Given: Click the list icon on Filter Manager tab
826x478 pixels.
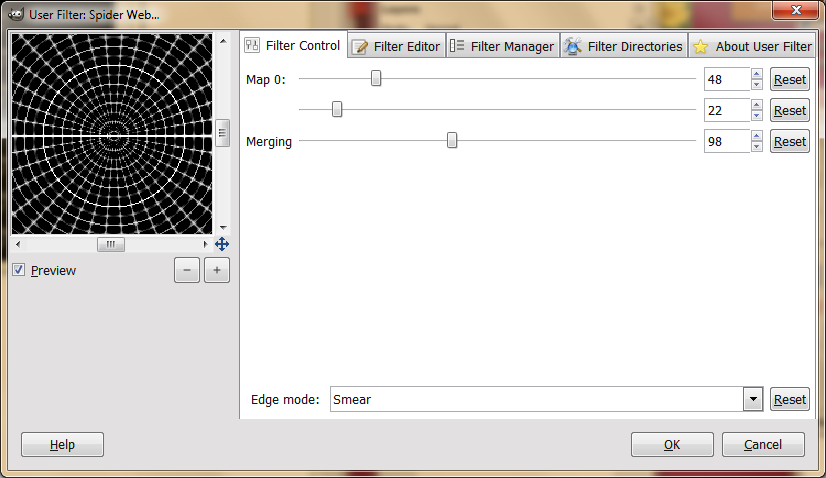Looking at the screenshot, I should click(x=457, y=46).
